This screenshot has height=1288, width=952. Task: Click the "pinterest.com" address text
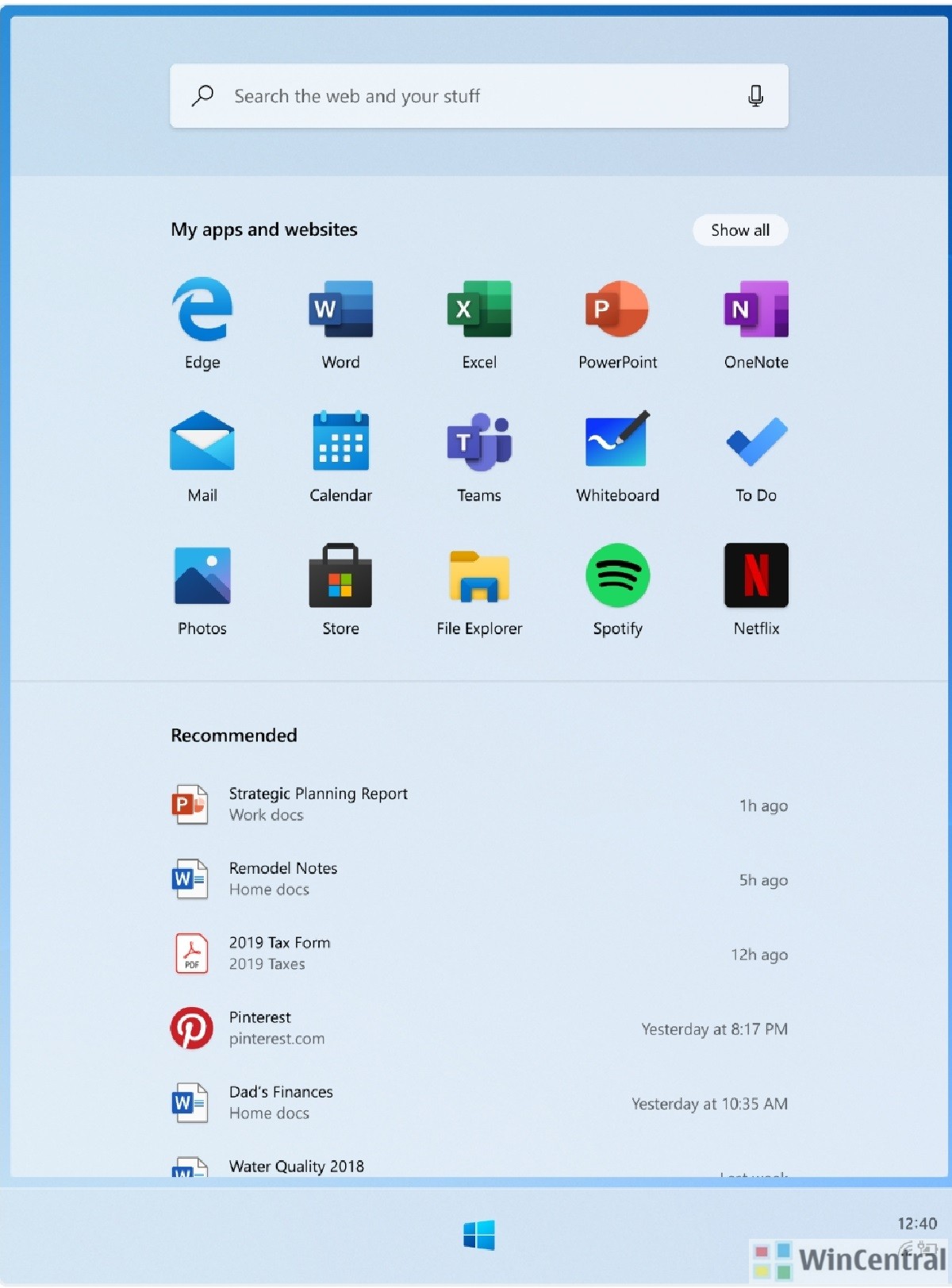click(x=277, y=1039)
